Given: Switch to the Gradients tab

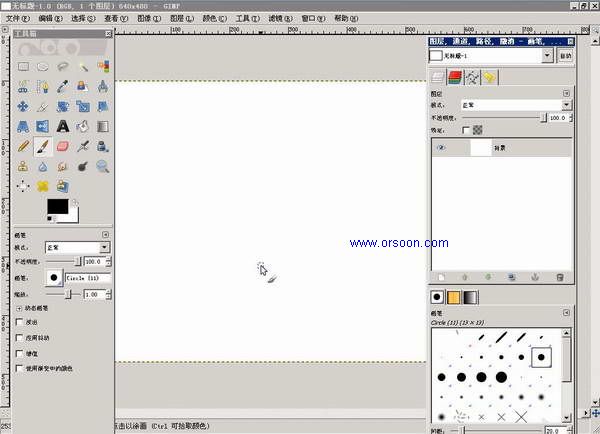Looking at the screenshot, I should click(470, 297).
